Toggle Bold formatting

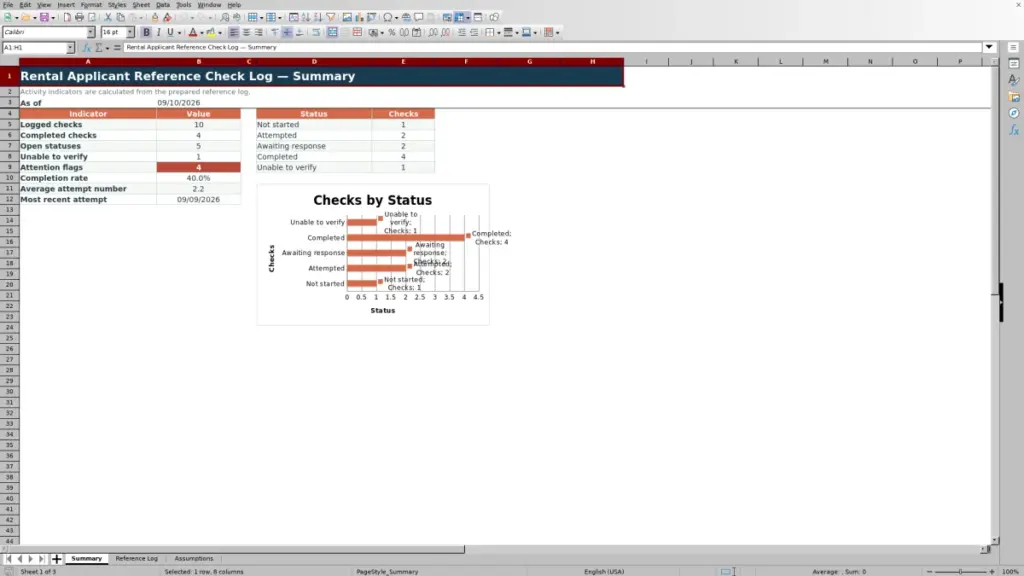(146, 32)
